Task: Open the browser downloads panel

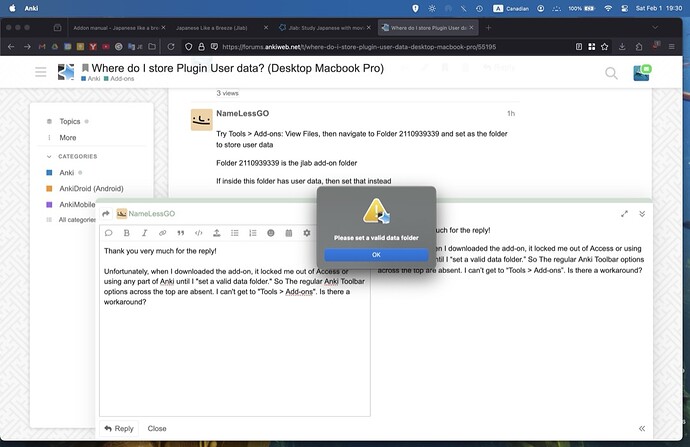Action: [x=622, y=47]
